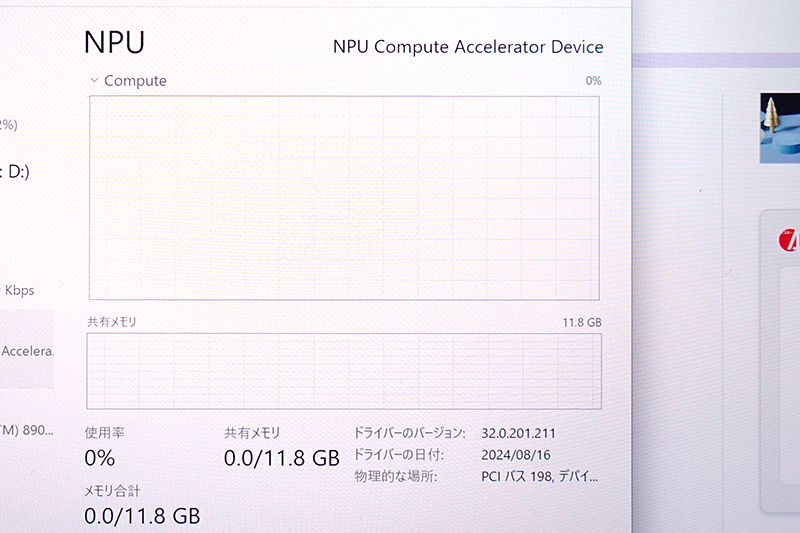Select the D: disk sidebar entry
This screenshot has width=800, height=533.
coord(15,171)
